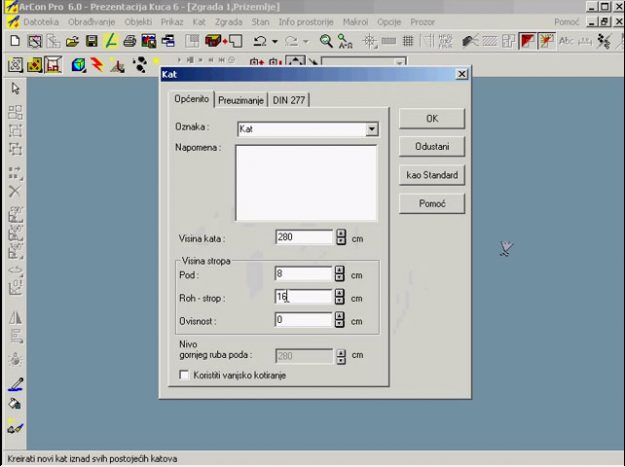This screenshot has width=625, height=467.
Task: Click the Undo arrow icon
Action: (x=260, y=41)
